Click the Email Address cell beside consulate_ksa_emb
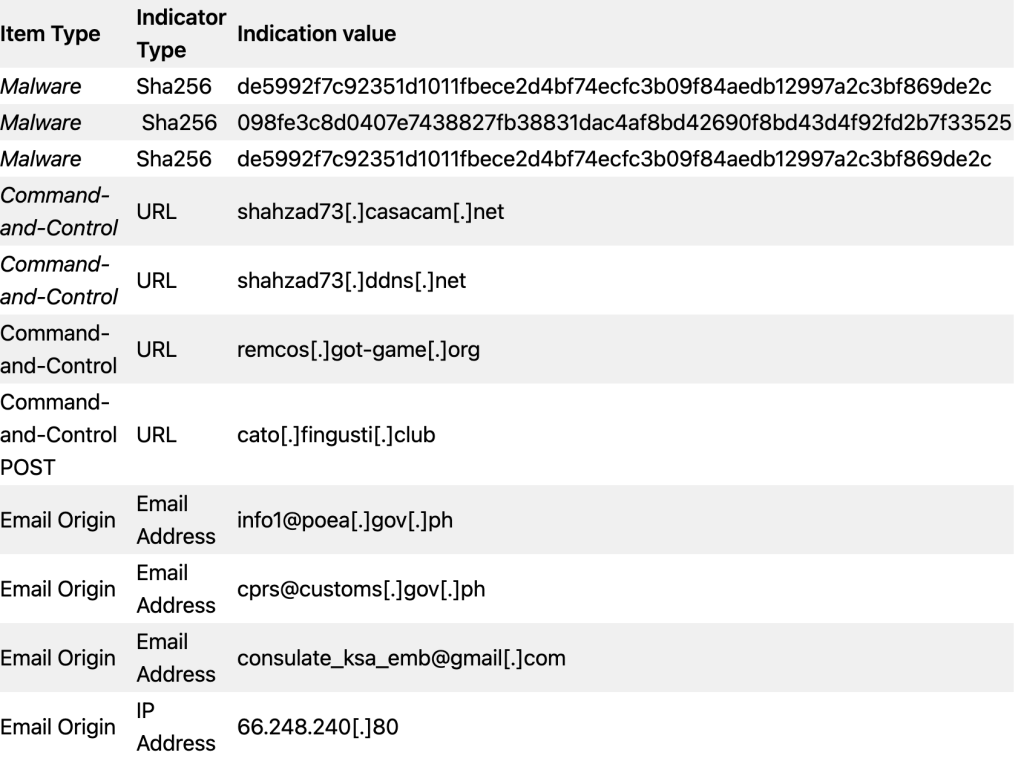 coord(176,658)
